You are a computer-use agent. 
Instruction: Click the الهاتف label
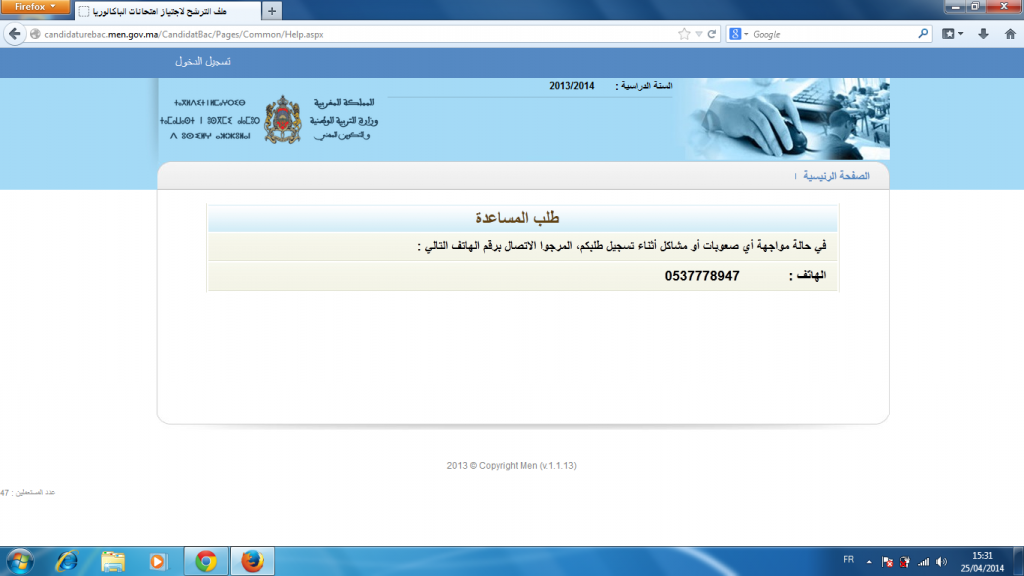pos(807,276)
